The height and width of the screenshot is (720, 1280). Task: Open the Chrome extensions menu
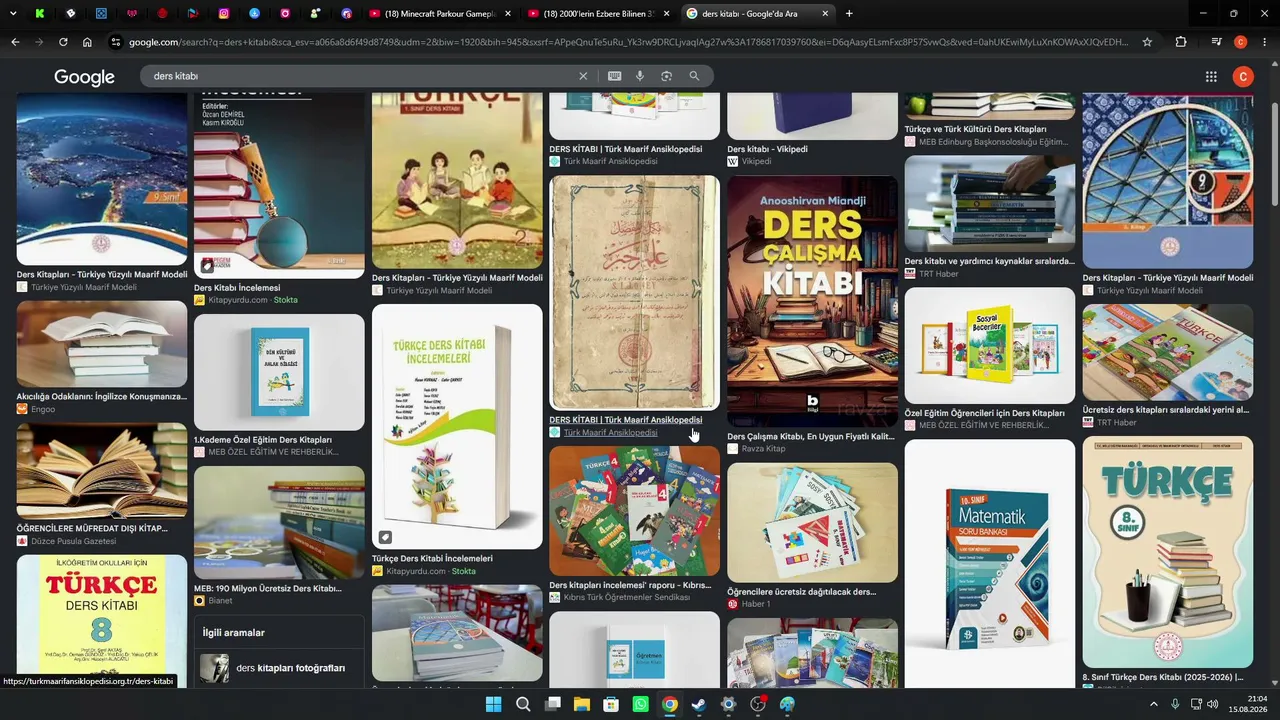(1181, 42)
